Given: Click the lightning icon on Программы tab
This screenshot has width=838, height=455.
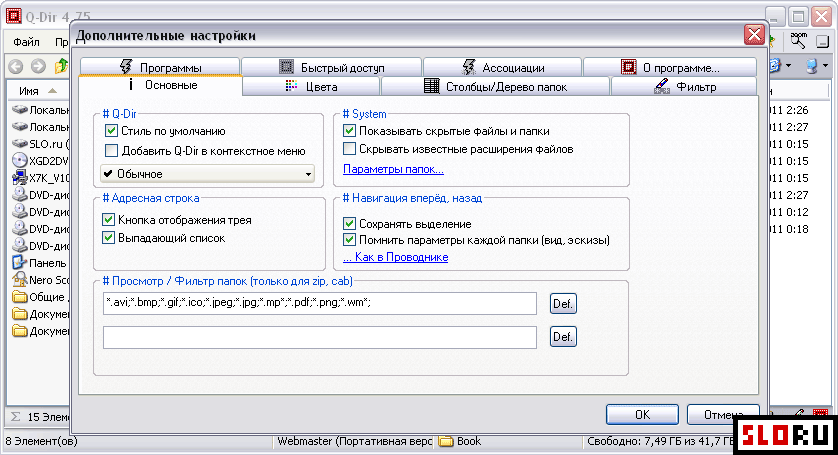Looking at the screenshot, I should tap(126, 67).
